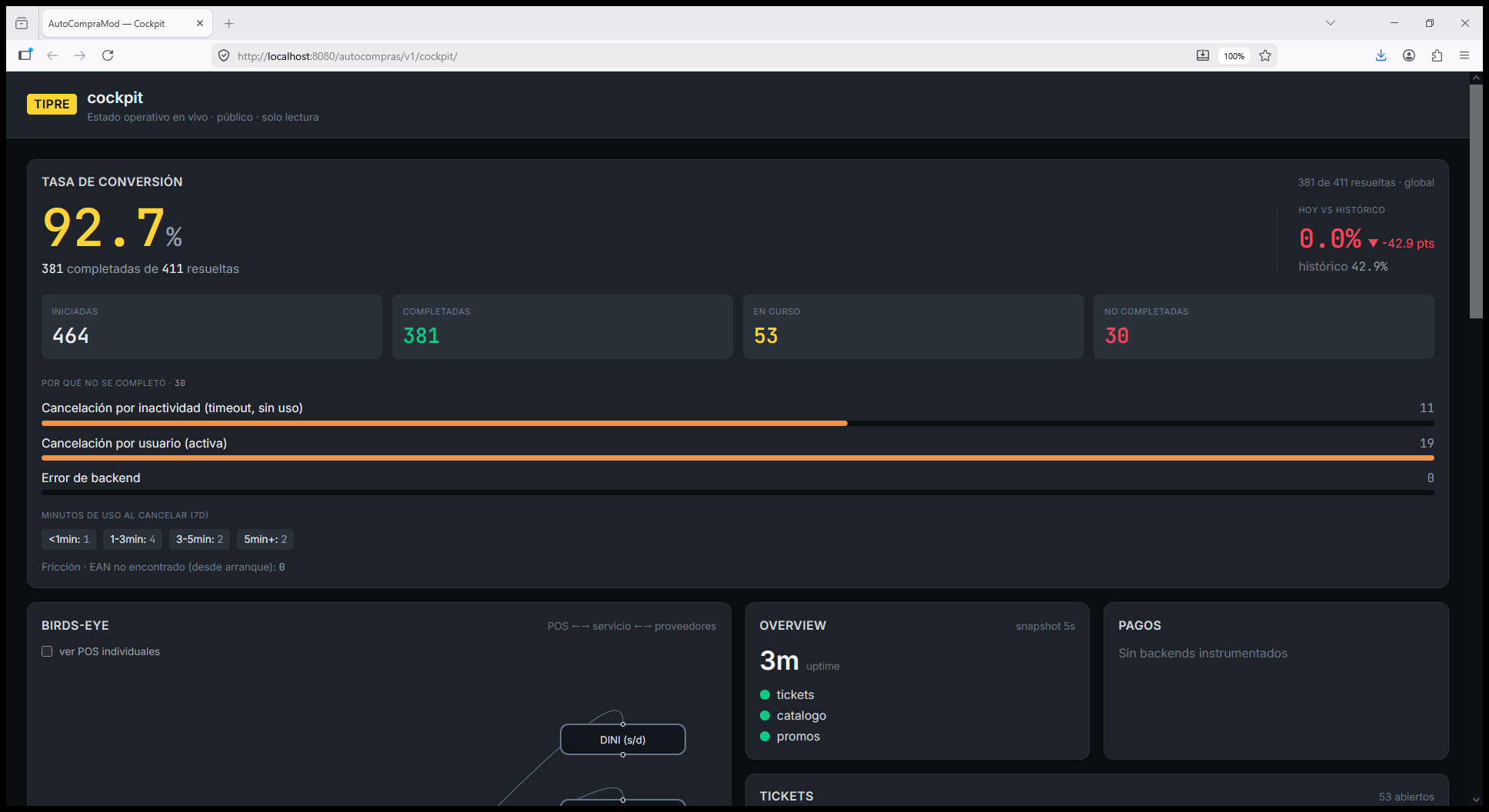Click the '5min+: 2' chip
This screenshot has height=812, width=1489.
click(265, 539)
